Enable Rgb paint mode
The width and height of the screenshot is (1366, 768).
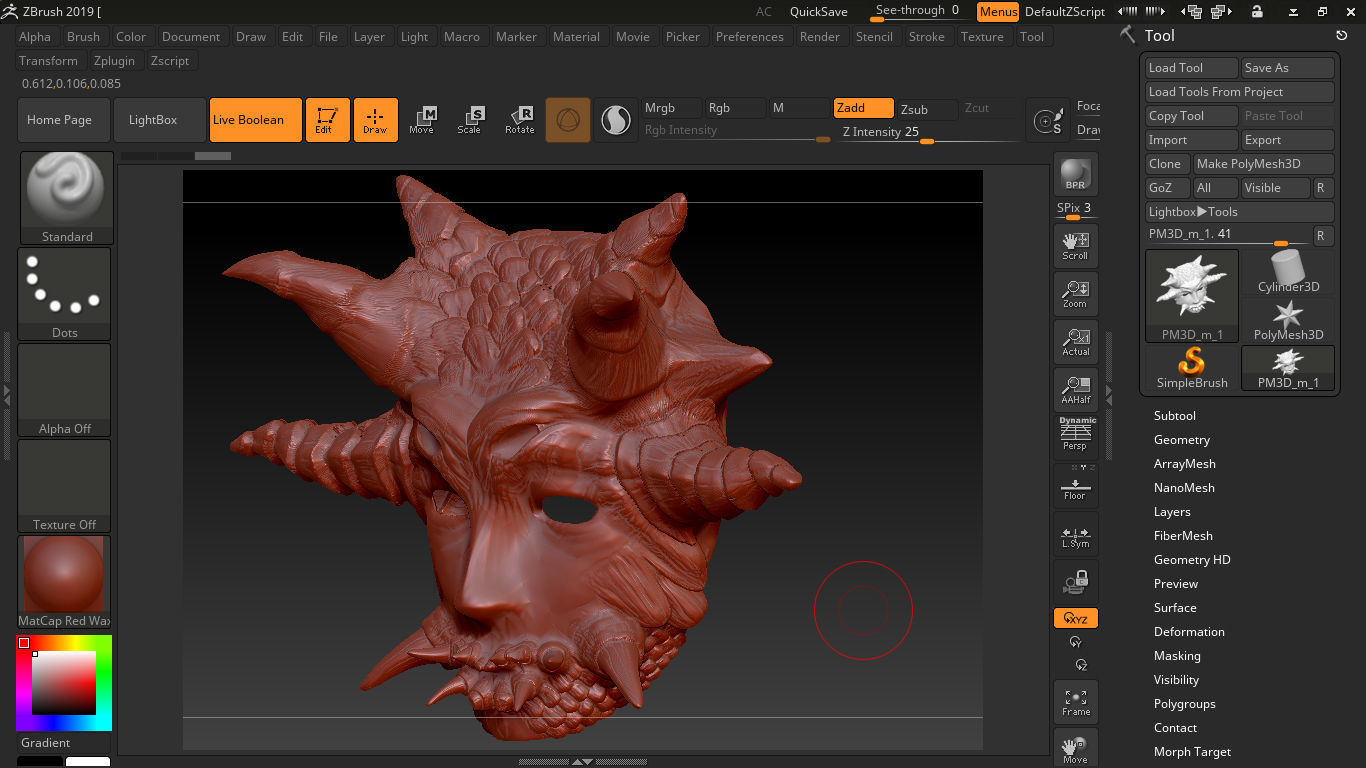(x=735, y=108)
